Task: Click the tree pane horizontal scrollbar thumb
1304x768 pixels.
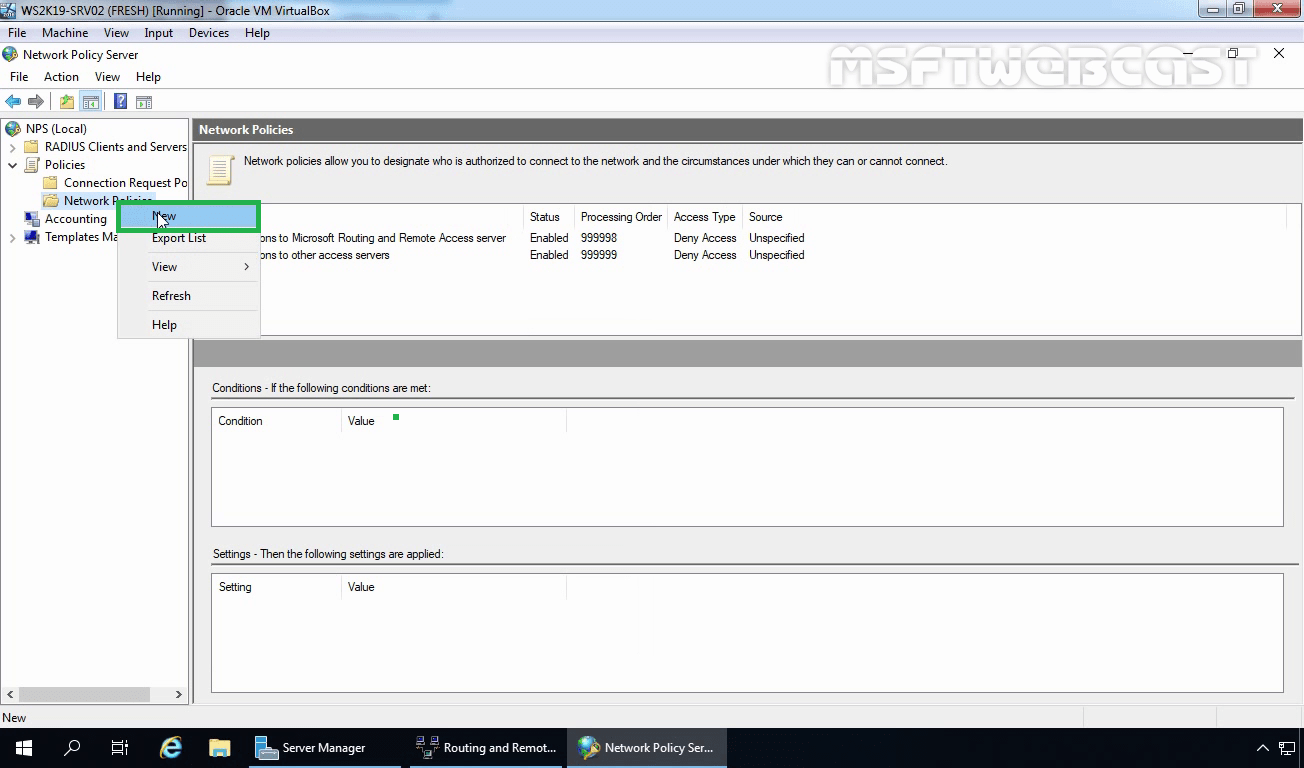Action: (85, 694)
